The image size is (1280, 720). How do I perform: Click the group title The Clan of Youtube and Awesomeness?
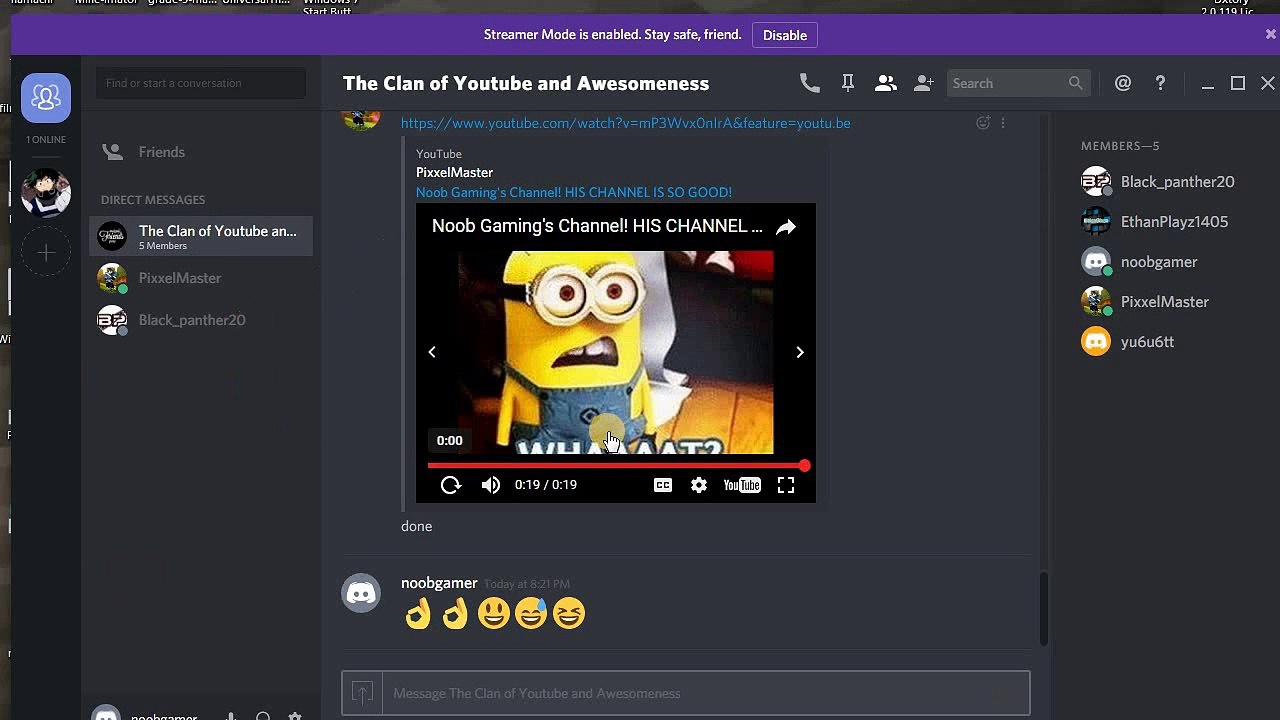coord(526,84)
